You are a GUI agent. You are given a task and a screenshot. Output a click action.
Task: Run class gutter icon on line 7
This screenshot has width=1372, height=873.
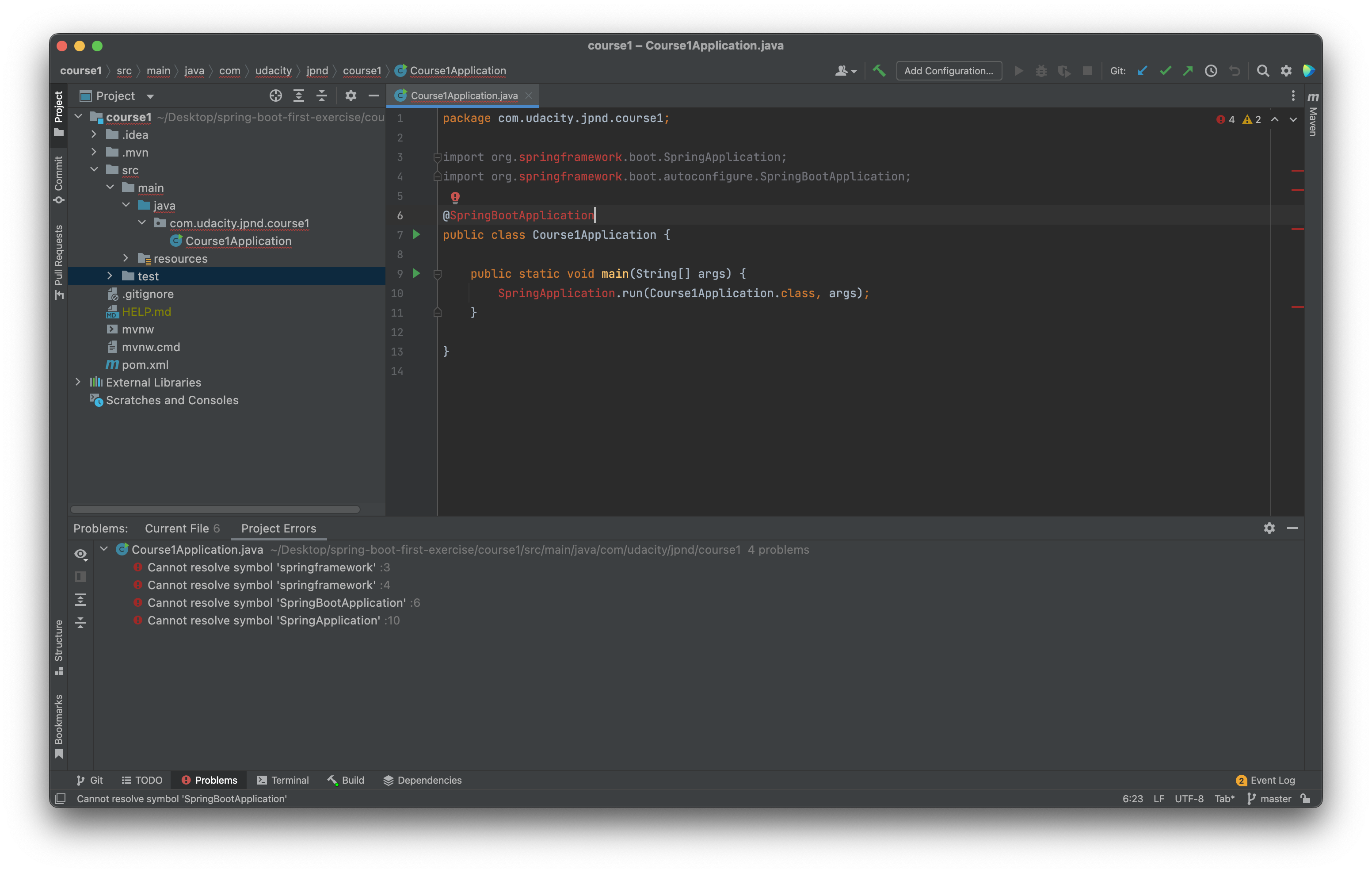pyautogui.click(x=416, y=234)
